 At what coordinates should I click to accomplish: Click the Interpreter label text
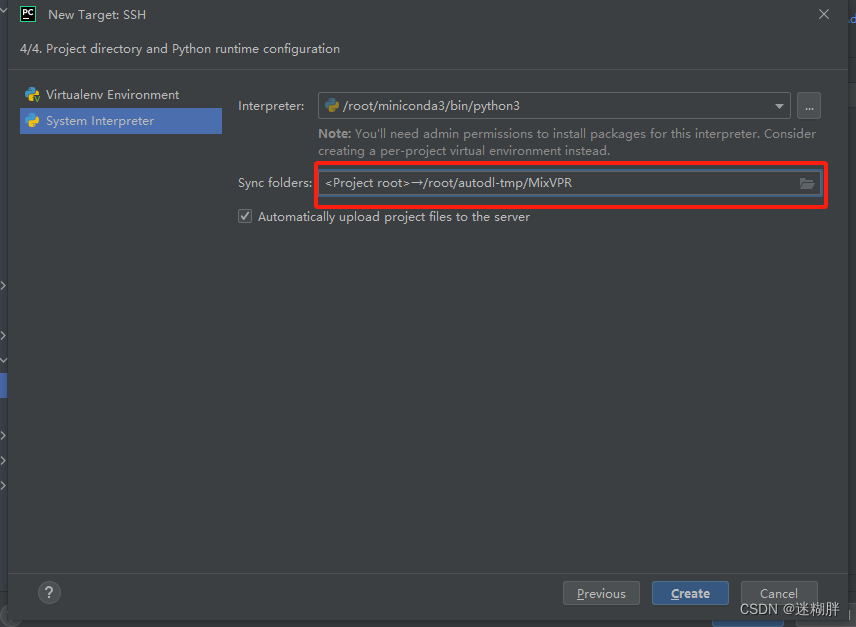[x=271, y=106]
